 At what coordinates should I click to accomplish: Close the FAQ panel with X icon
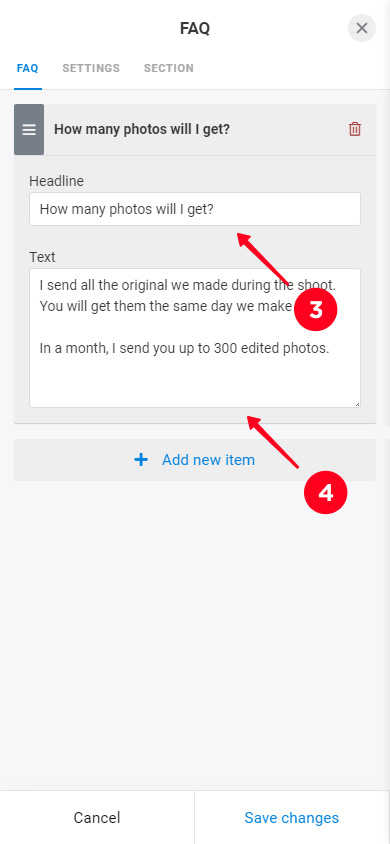(361, 28)
